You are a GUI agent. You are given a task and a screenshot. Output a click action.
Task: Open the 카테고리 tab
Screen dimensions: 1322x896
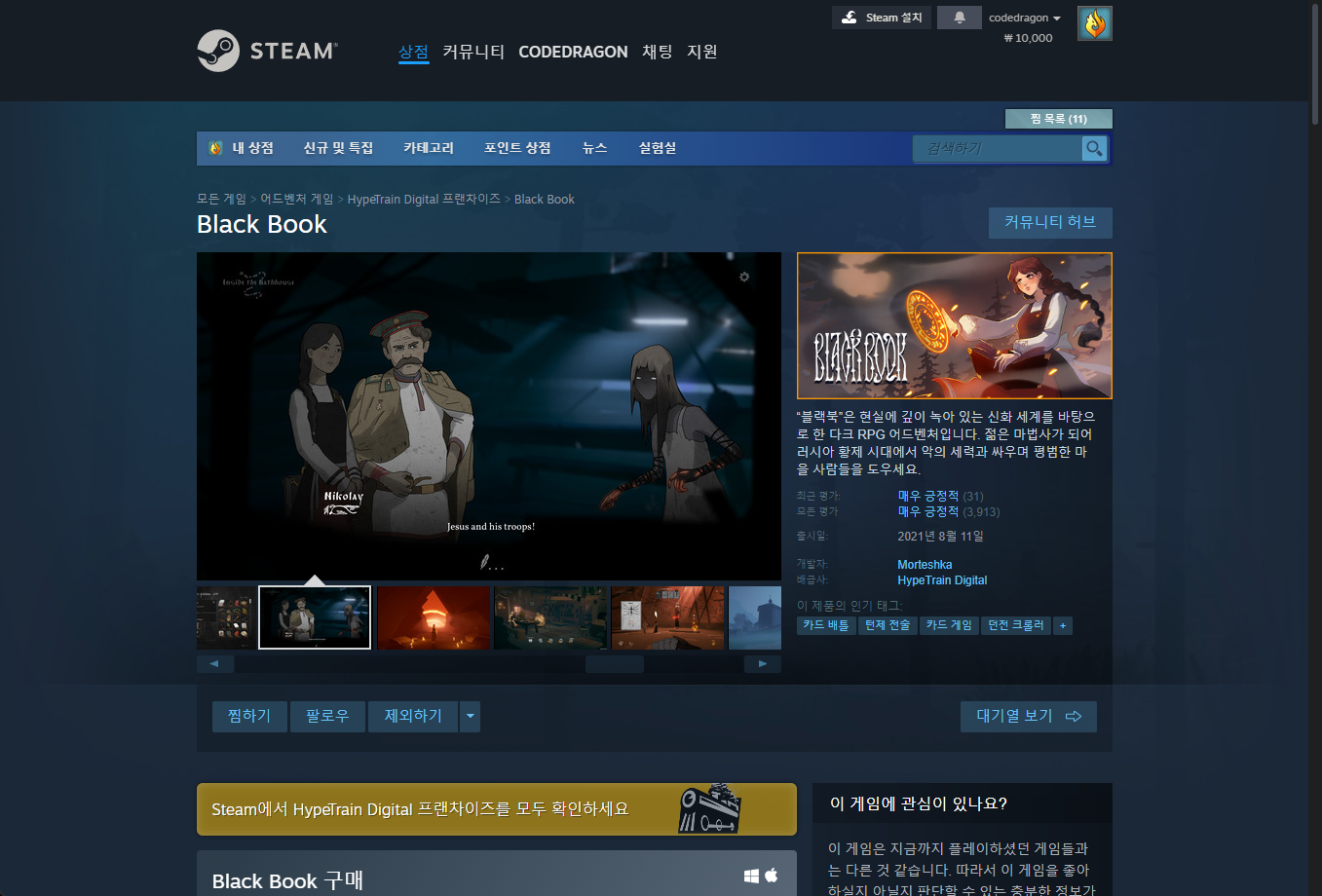click(429, 148)
